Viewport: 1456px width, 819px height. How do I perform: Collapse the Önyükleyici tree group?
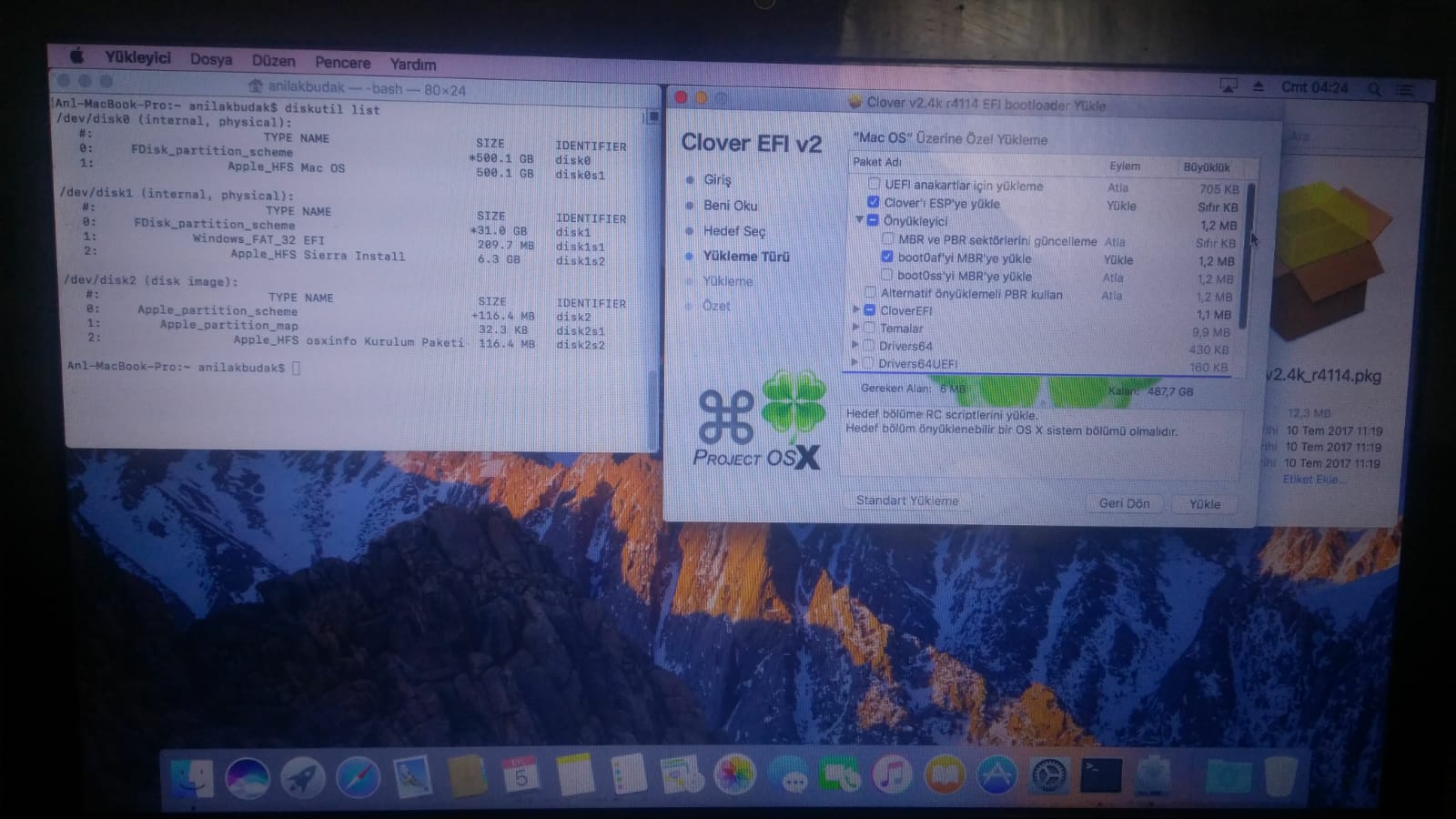pyautogui.click(x=859, y=220)
